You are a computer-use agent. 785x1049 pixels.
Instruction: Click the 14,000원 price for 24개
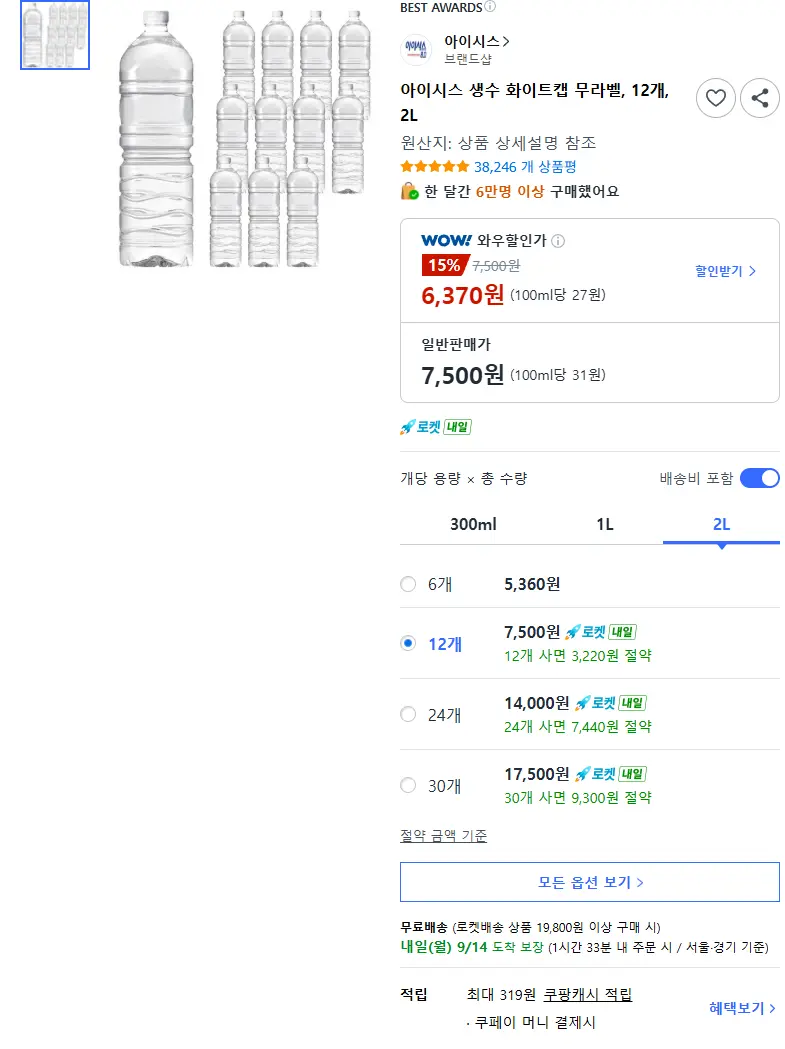tap(537, 703)
